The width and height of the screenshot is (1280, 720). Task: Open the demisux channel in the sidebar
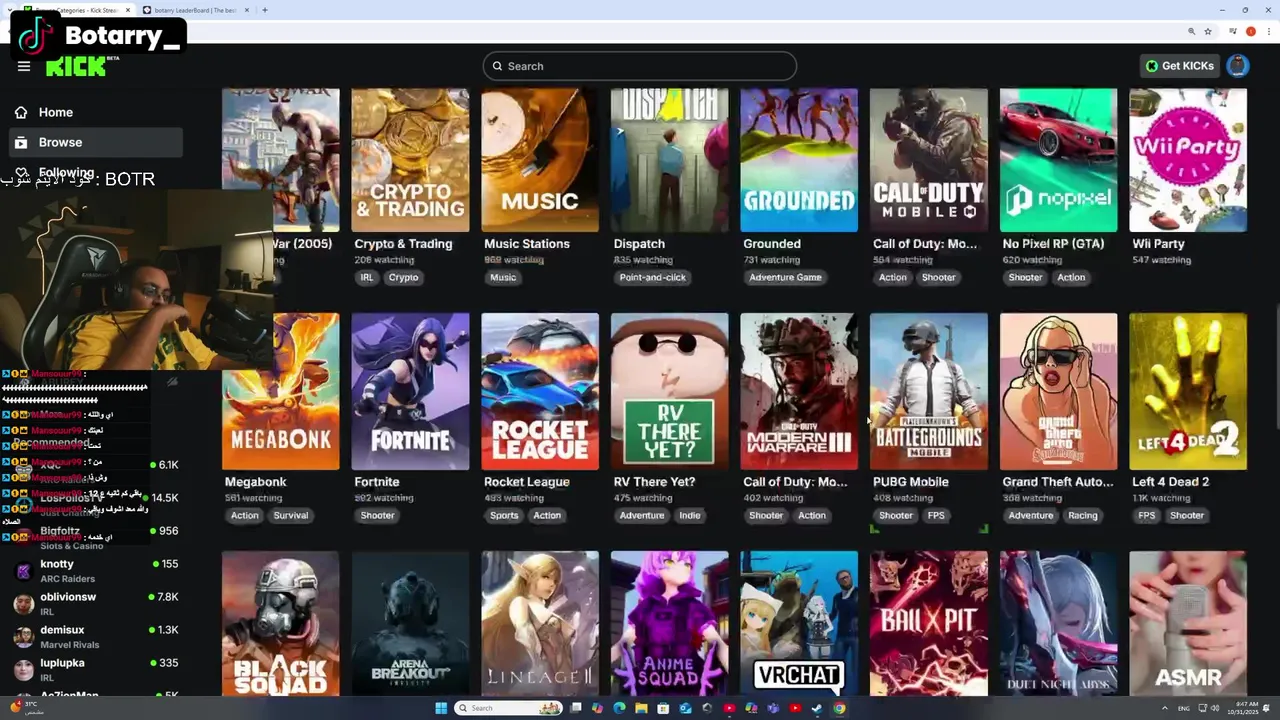[x=95, y=637]
